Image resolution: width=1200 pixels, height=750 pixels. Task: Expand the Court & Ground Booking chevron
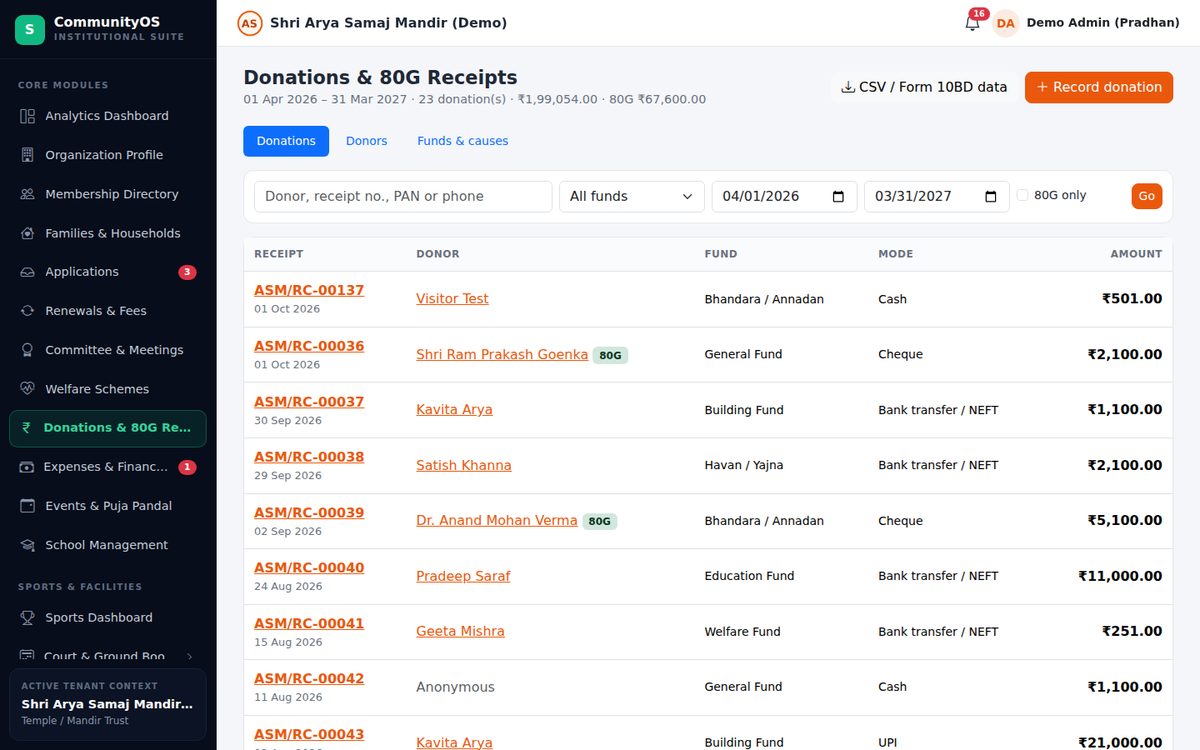tap(189, 657)
